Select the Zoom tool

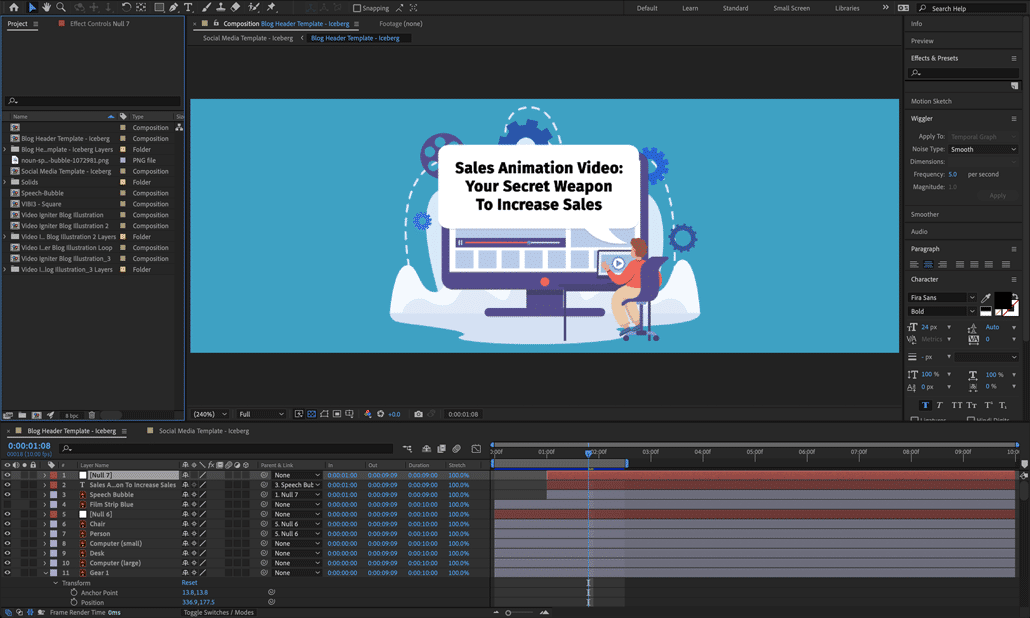click(60, 8)
